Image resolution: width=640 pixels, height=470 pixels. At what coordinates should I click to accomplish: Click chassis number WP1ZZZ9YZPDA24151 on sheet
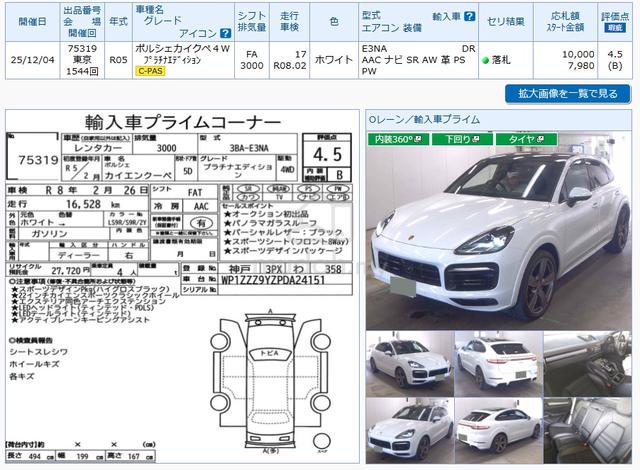click(273, 280)
